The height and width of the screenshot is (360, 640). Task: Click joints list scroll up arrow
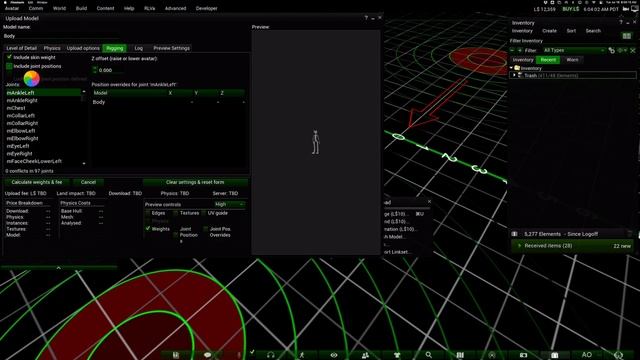point(84,92)
